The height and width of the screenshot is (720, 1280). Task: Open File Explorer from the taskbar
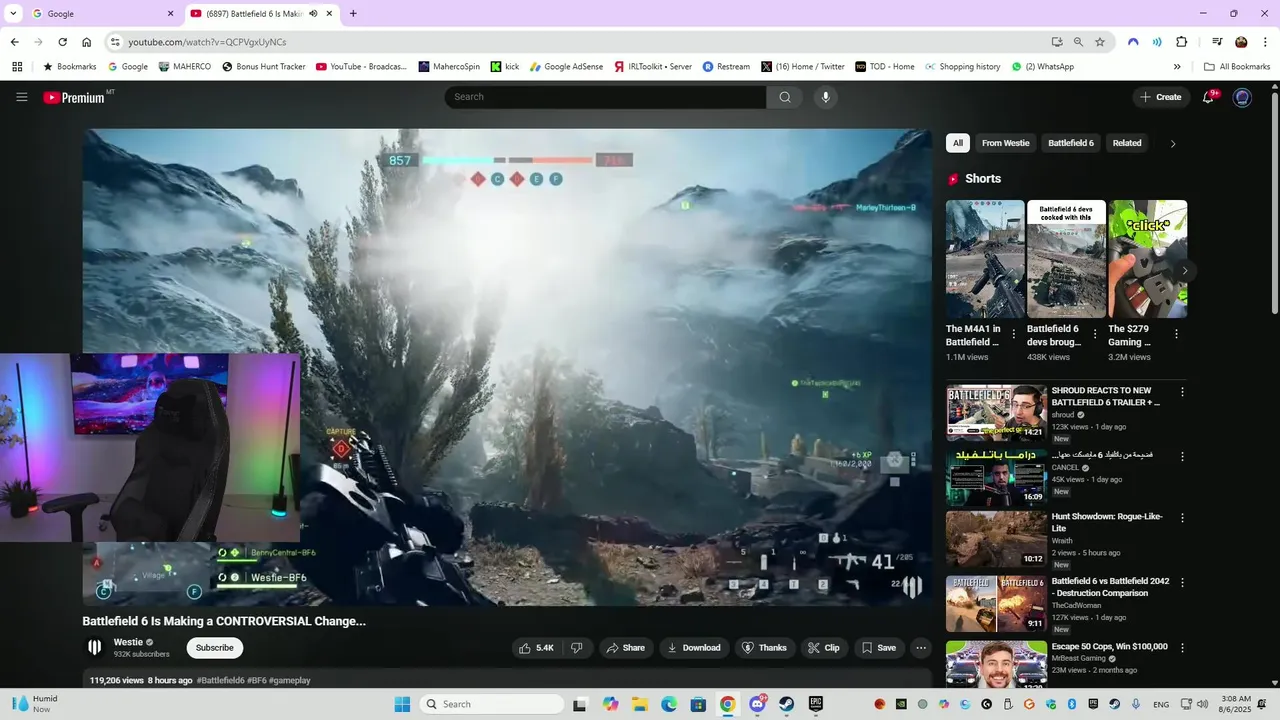[639, 704]
